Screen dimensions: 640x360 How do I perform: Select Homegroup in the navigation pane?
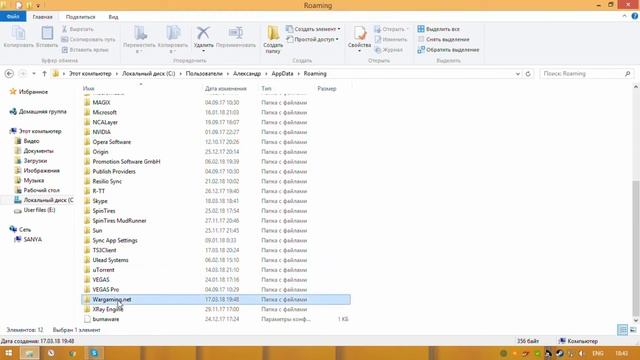[42, 111]
